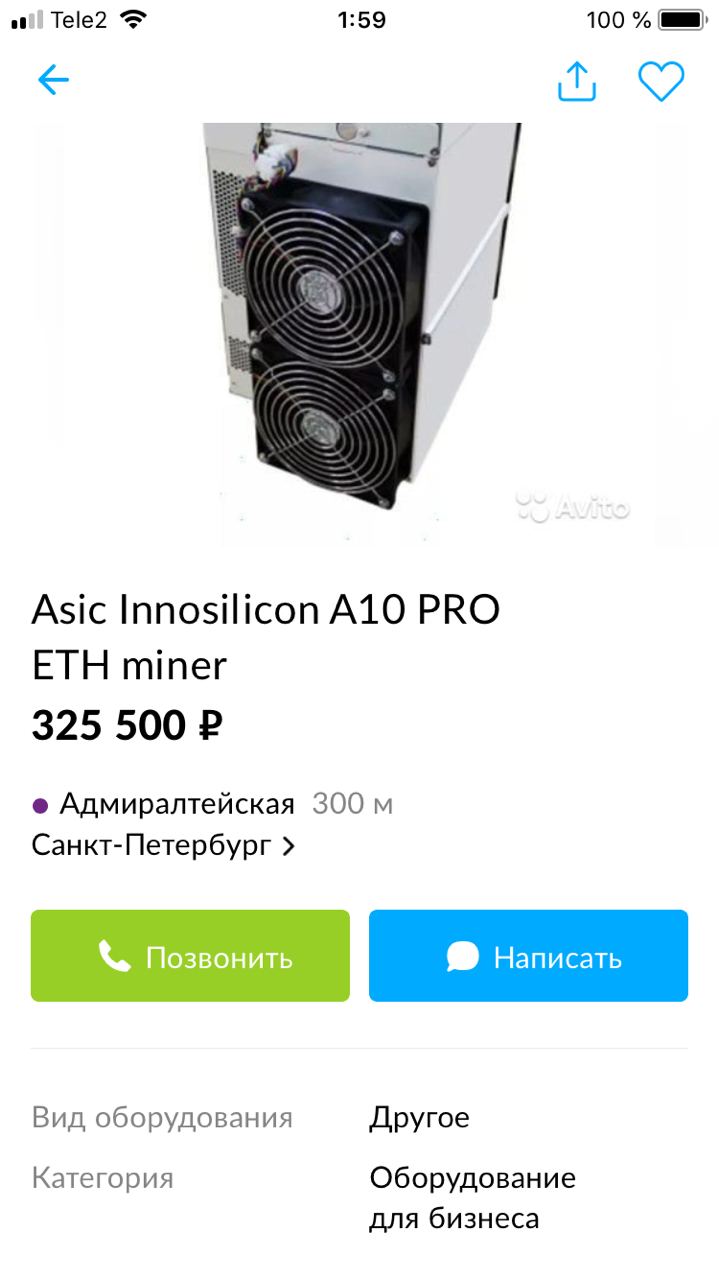The image size is (719, 1280).
Task: Select the Вид оборудования value Другое
Action: point(419,1117)
